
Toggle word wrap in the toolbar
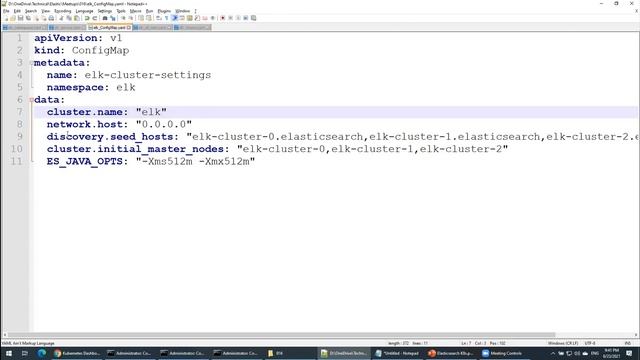coord(158,18)
